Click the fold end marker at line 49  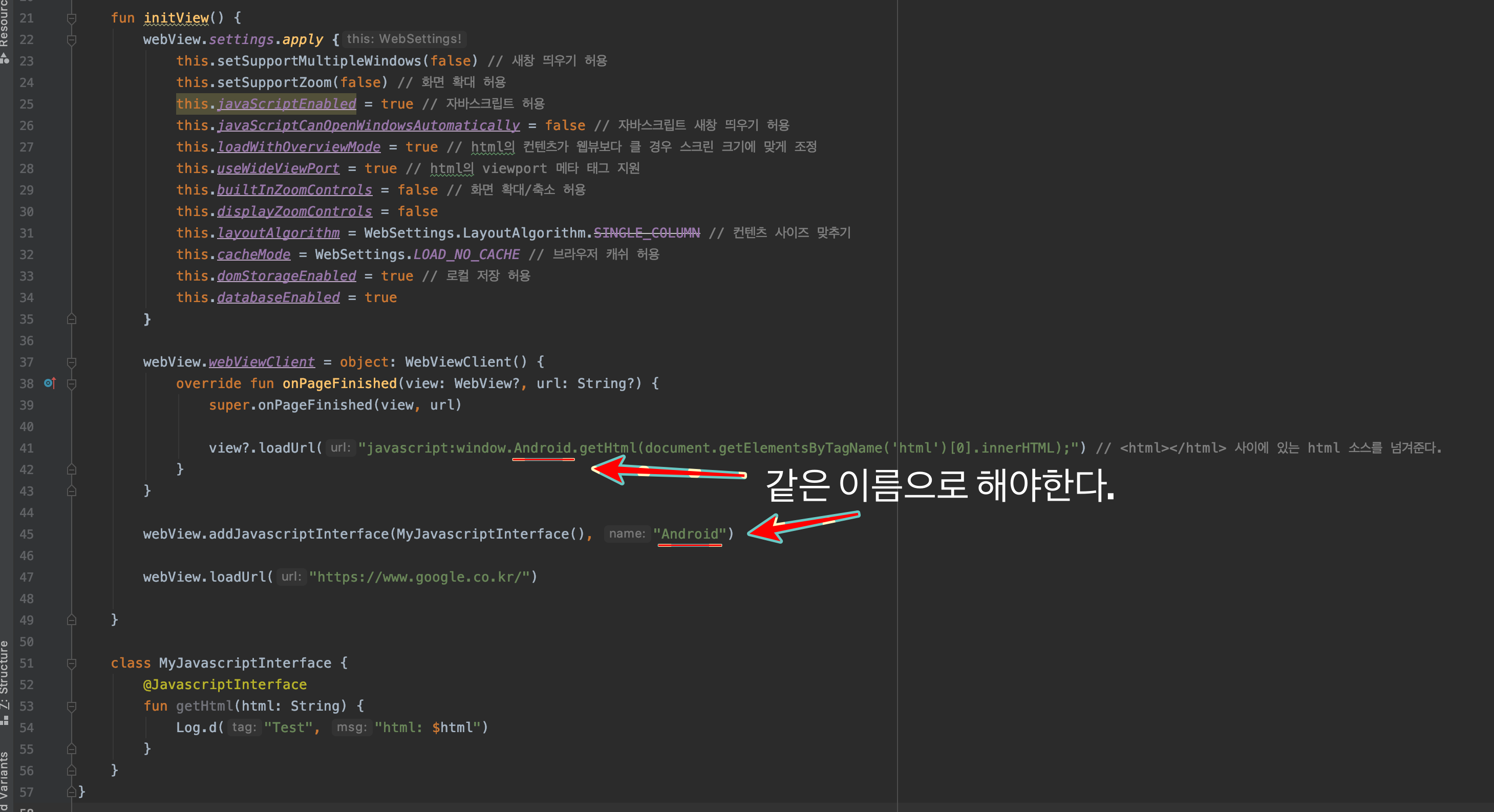pyautogui.click(x=71, y=620)
